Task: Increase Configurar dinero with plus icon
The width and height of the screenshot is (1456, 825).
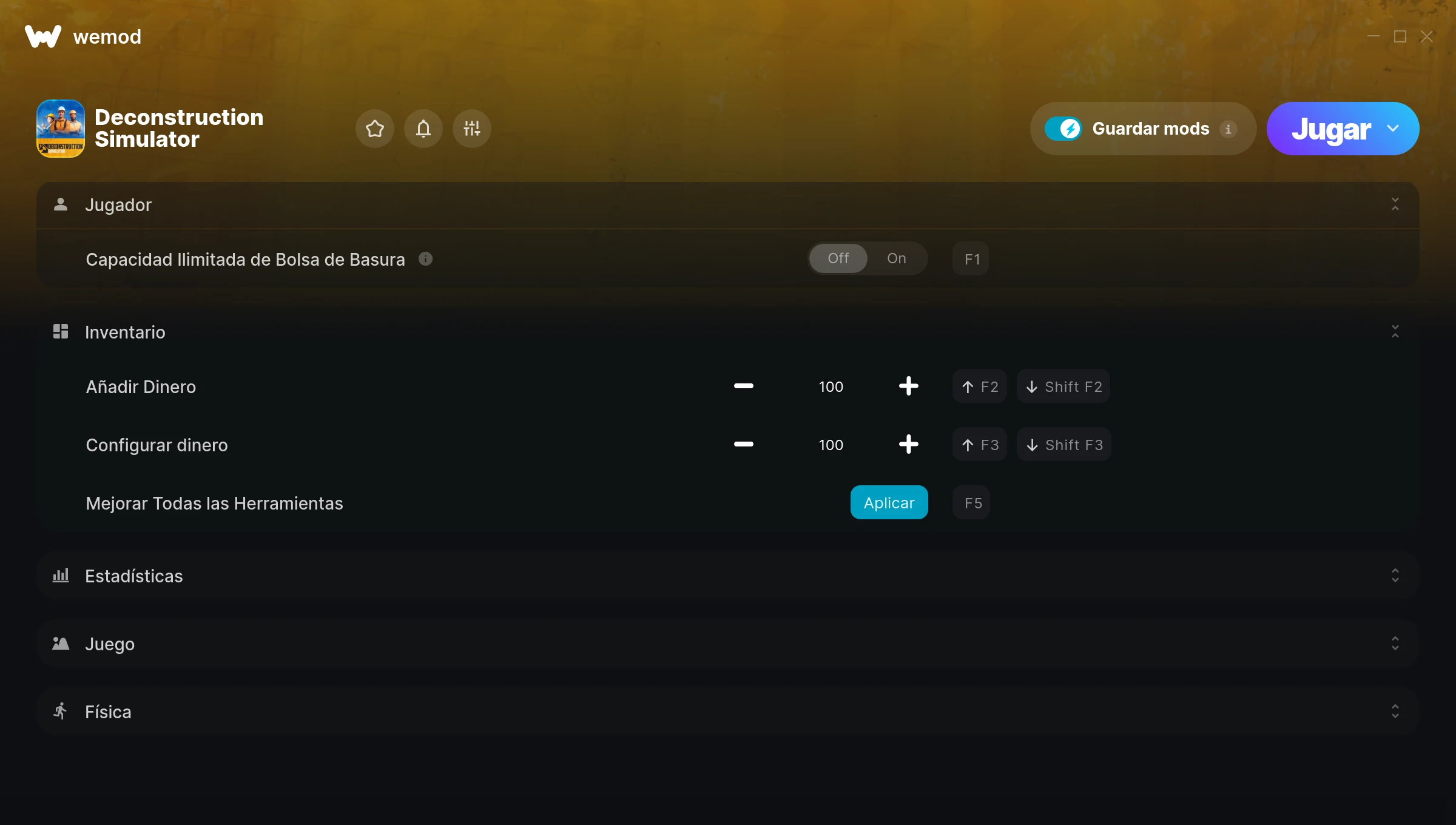Action: point(909,444)
